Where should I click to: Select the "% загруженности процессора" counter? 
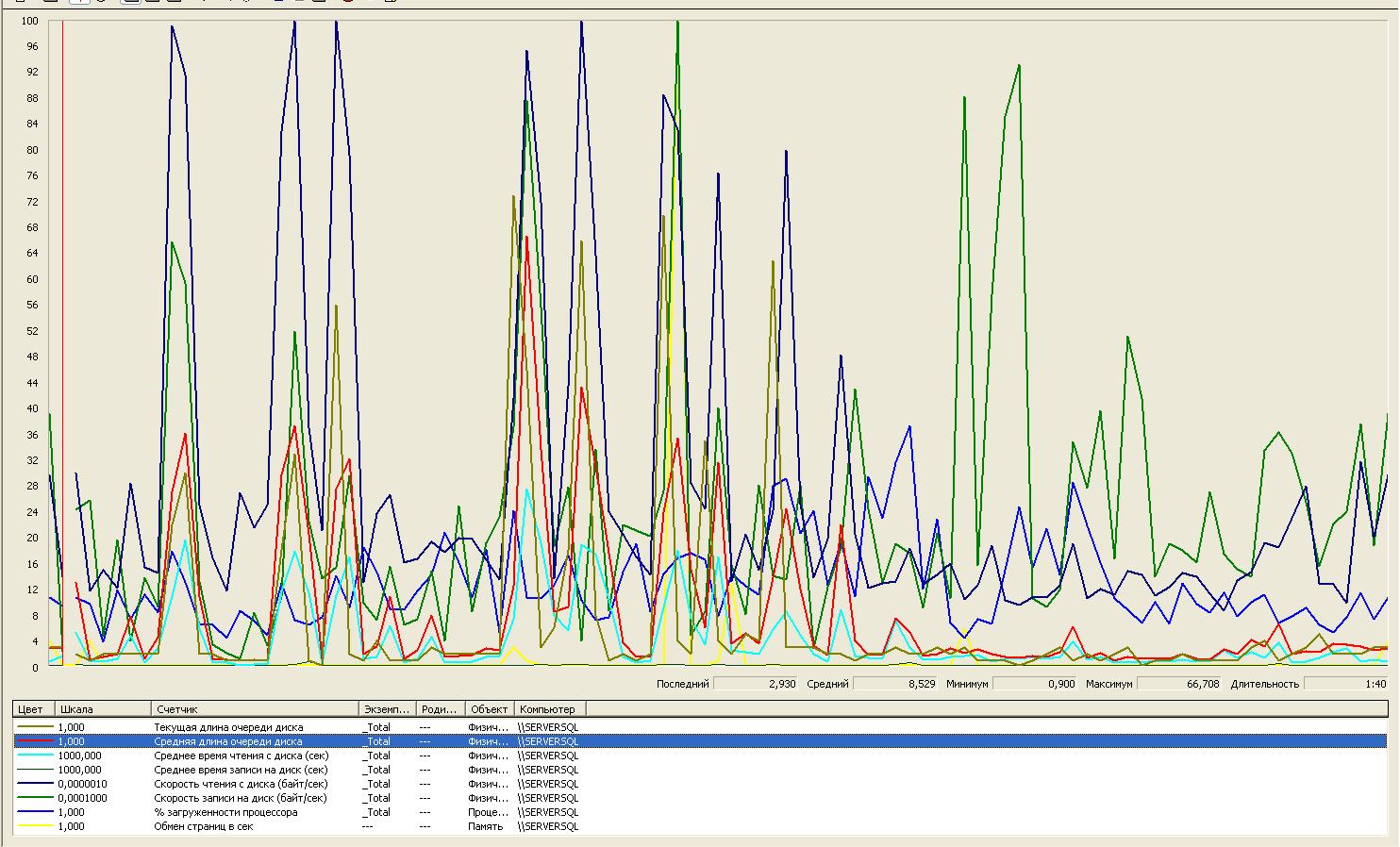[x=225, y=812]
